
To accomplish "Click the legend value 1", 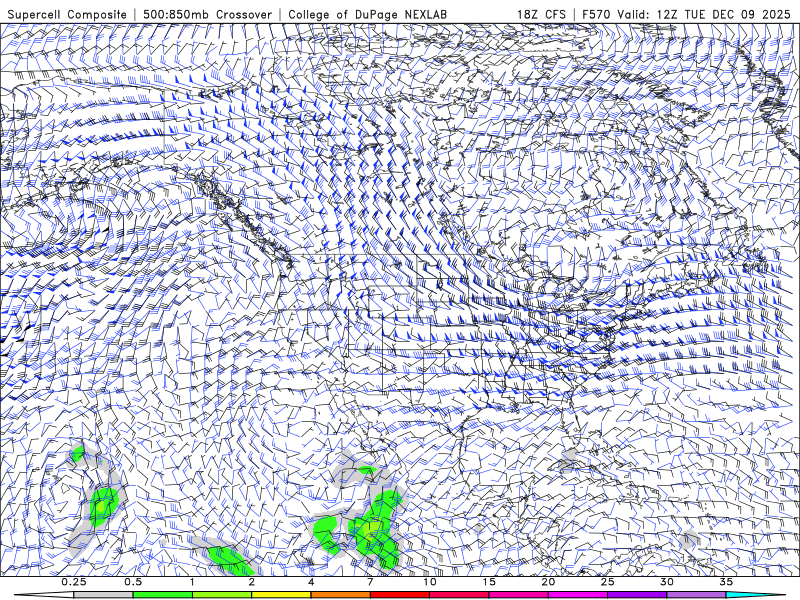I will [192, 582].
